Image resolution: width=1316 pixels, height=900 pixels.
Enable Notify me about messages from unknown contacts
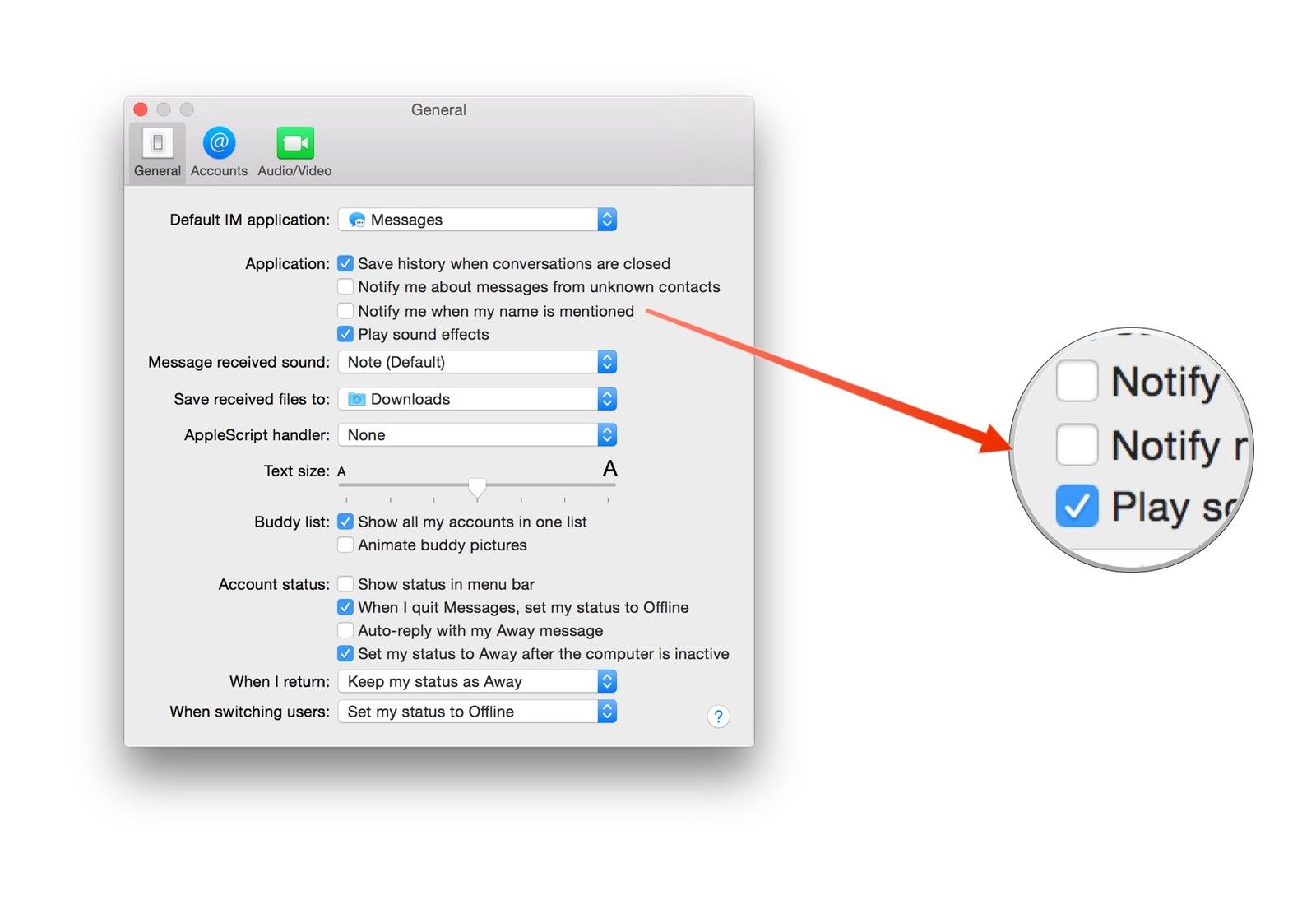point(345,287)
